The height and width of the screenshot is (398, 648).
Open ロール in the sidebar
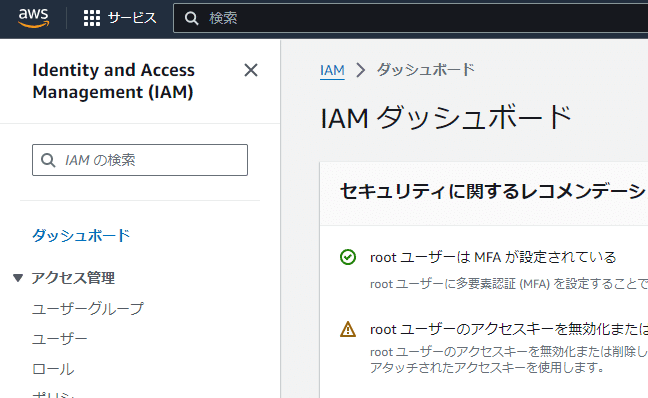click(53, 369)
